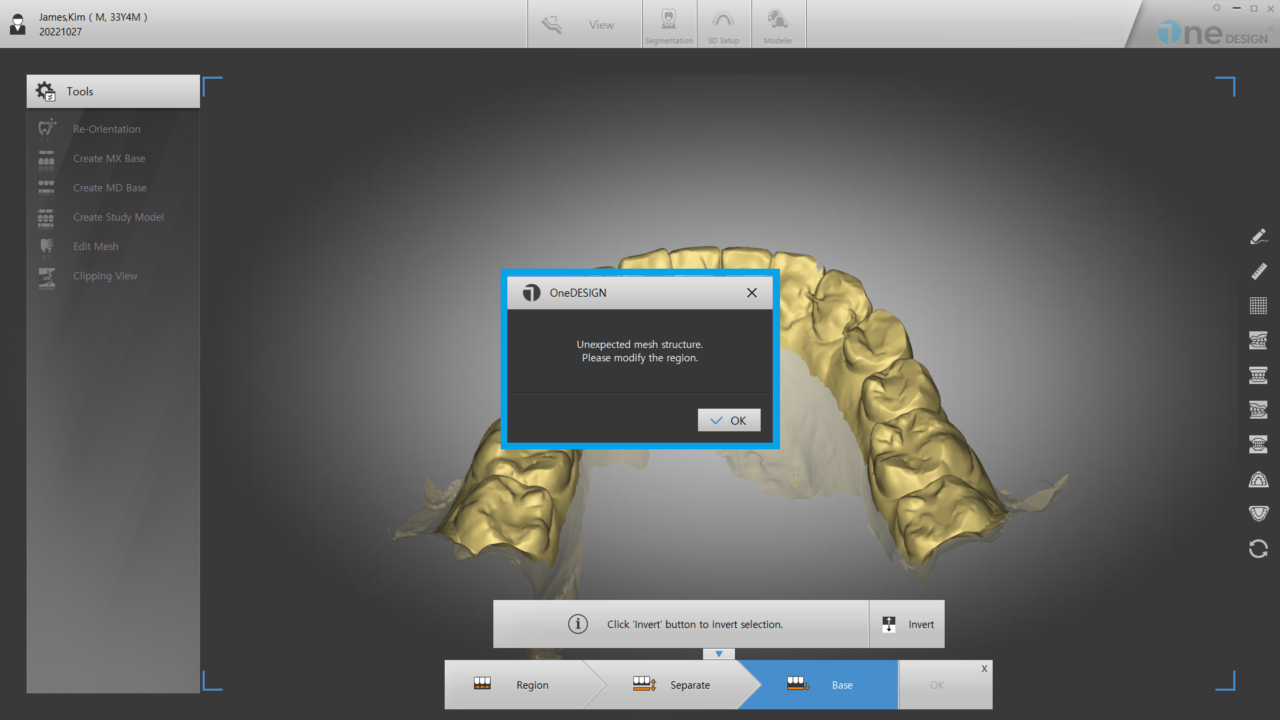Select the pencil drawing tool on right sidebar

pos(1258,236)
